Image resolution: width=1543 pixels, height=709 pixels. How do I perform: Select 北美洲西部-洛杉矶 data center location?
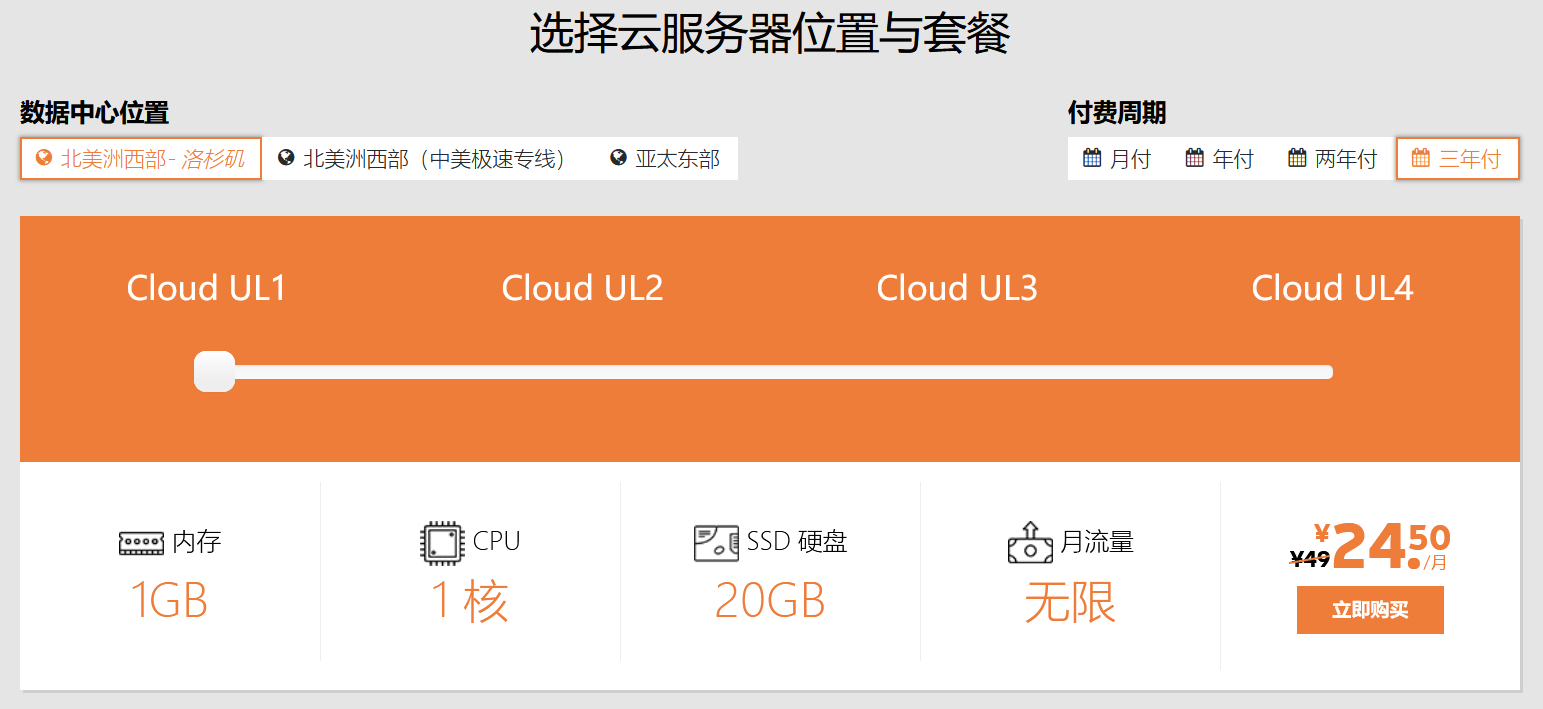pyautogui.click(x=141, y=158)
